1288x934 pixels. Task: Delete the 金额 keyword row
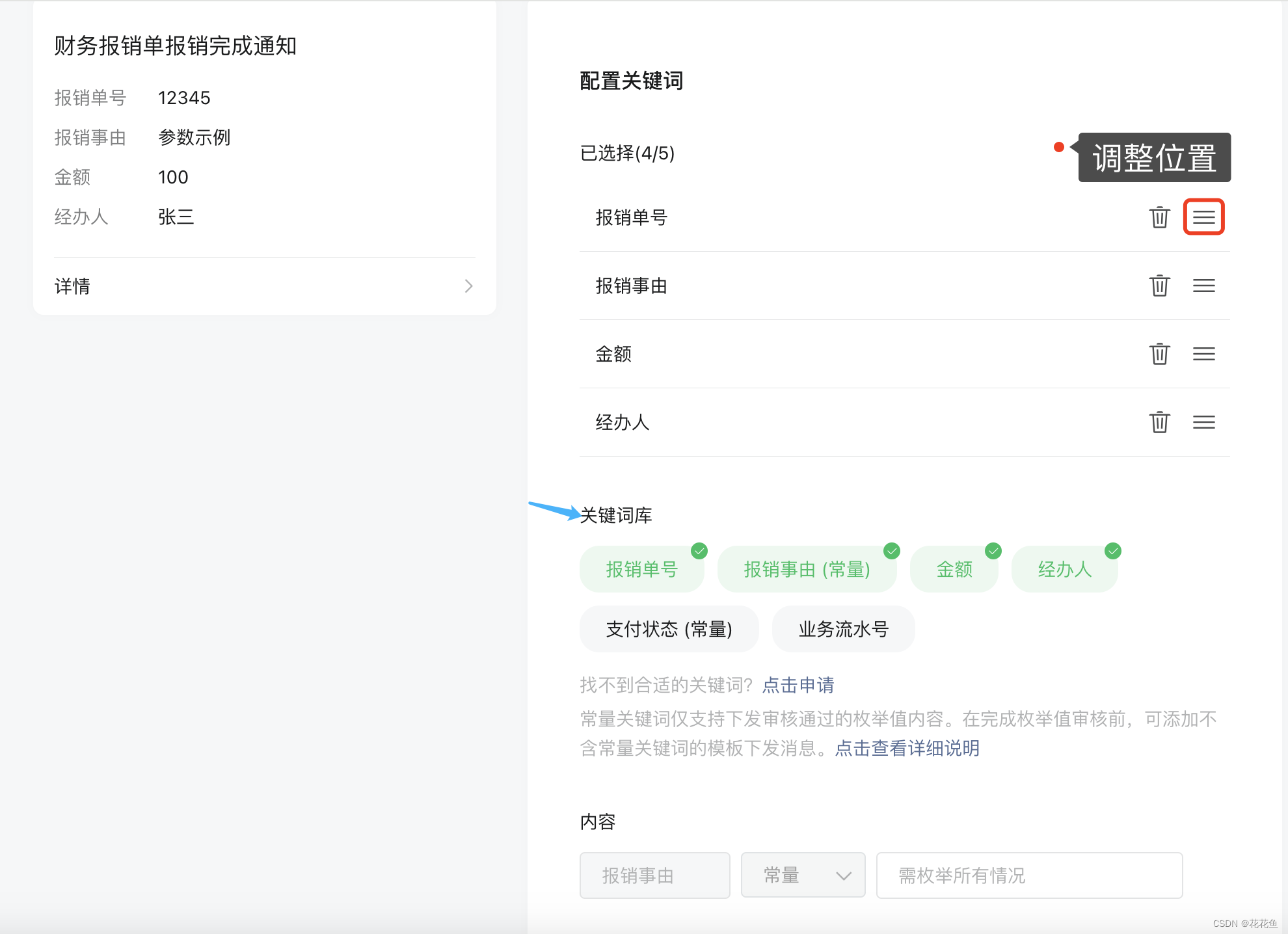tap(1159, 354)
